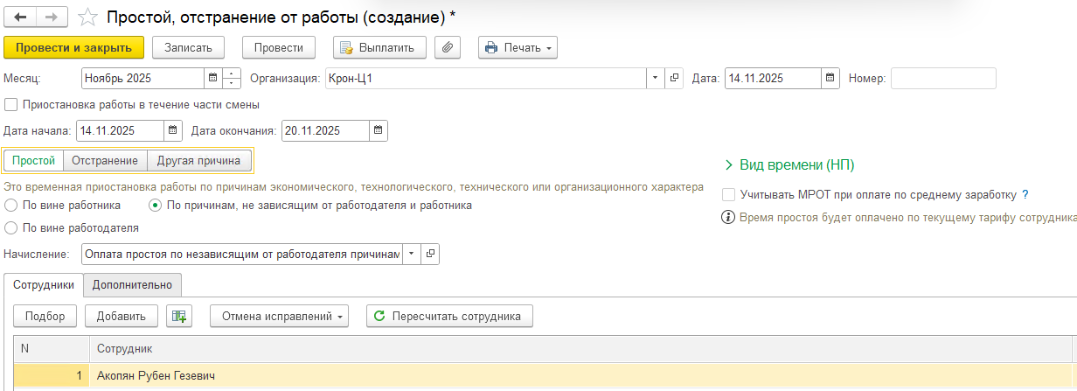The image size is (1077, 391).
Task: Click into the Дата начала field
Action: [x=120, y=130]
